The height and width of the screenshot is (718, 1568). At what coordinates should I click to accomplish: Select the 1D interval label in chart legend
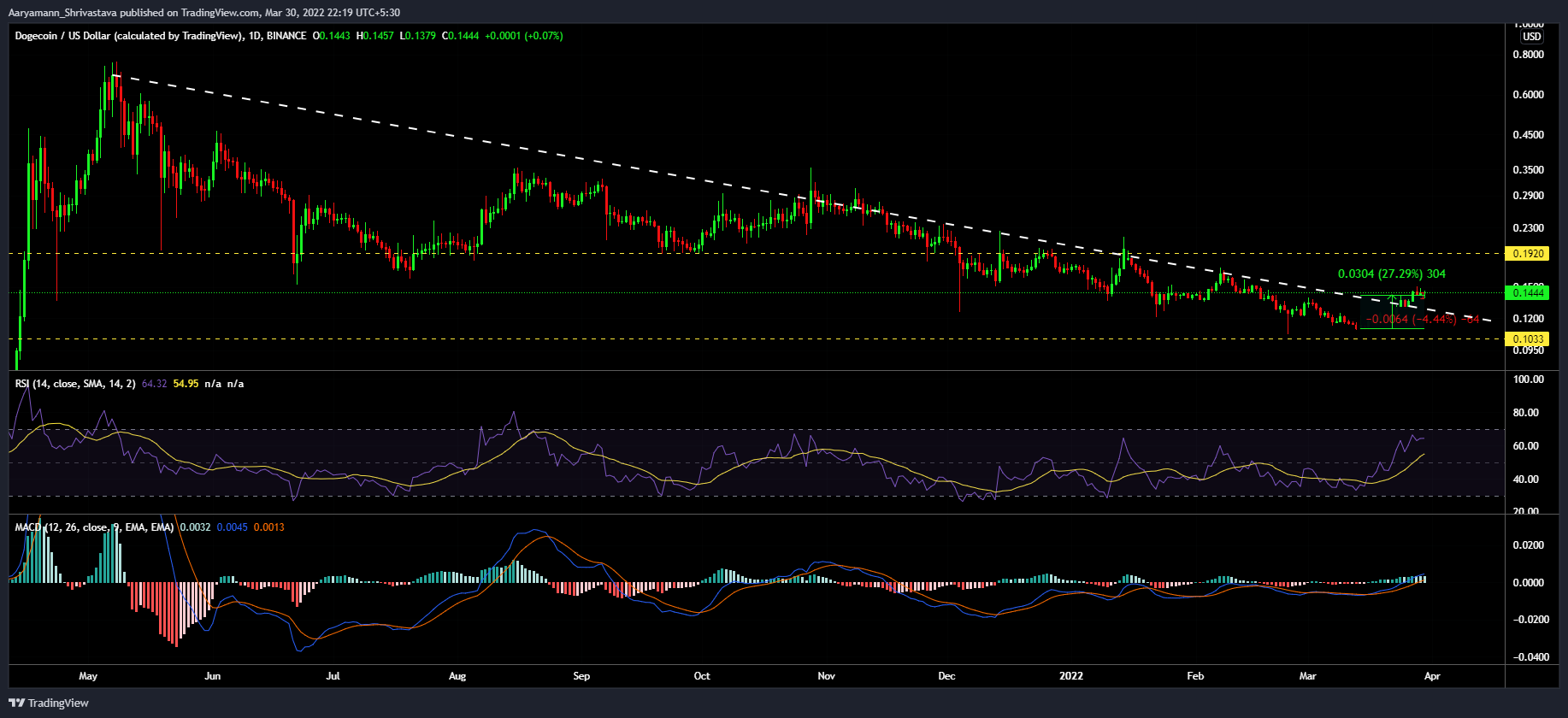point(253,36)
